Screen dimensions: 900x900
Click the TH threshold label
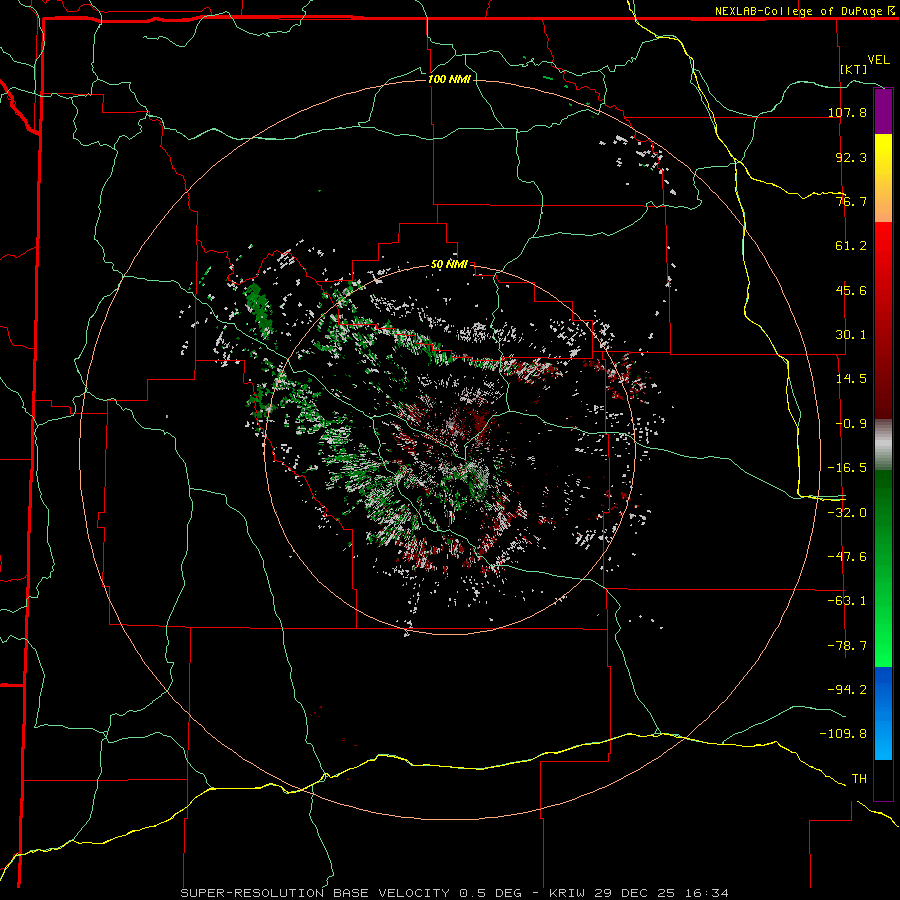[x=859, y=779]
